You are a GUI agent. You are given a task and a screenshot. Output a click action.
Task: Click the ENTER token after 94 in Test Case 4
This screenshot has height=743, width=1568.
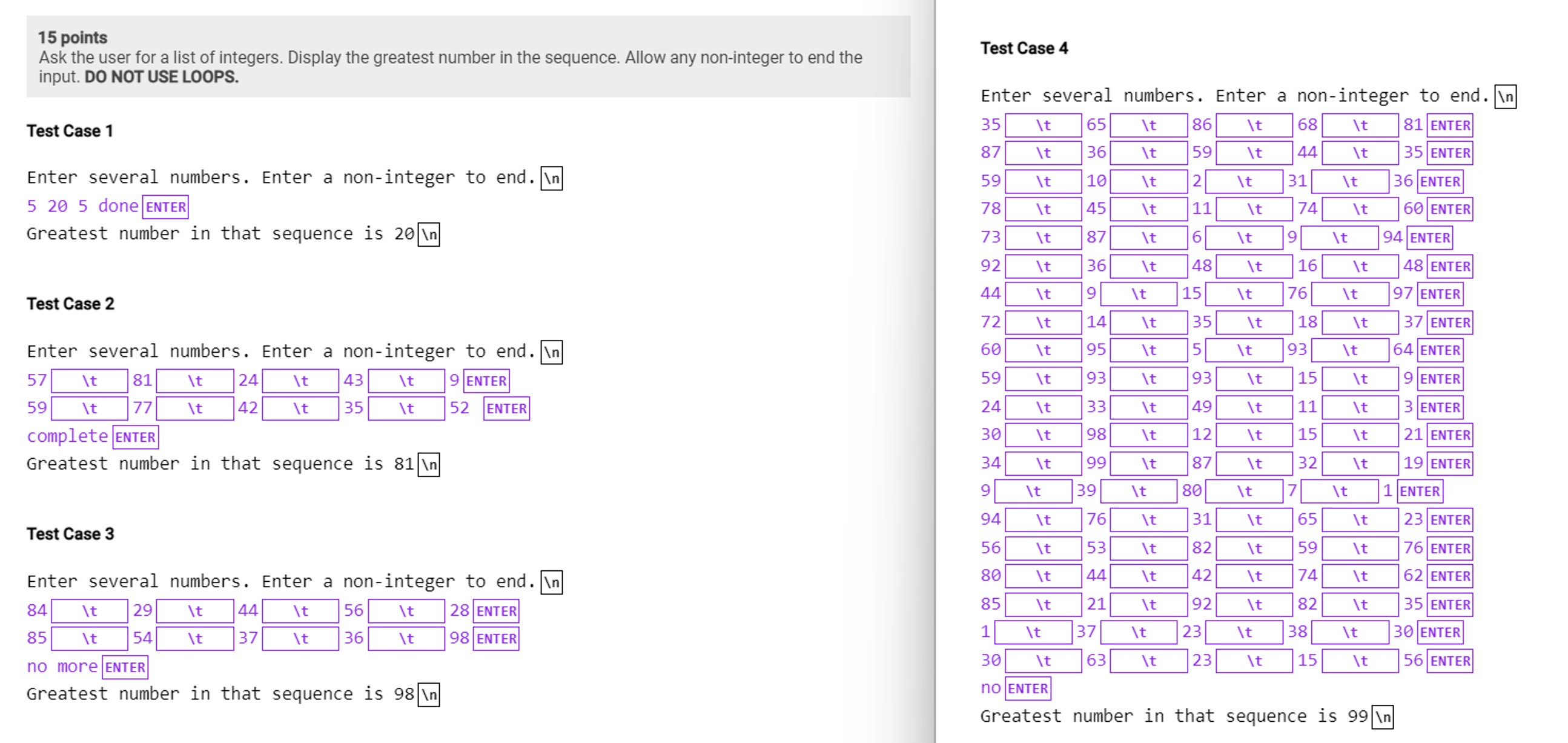1429,238
